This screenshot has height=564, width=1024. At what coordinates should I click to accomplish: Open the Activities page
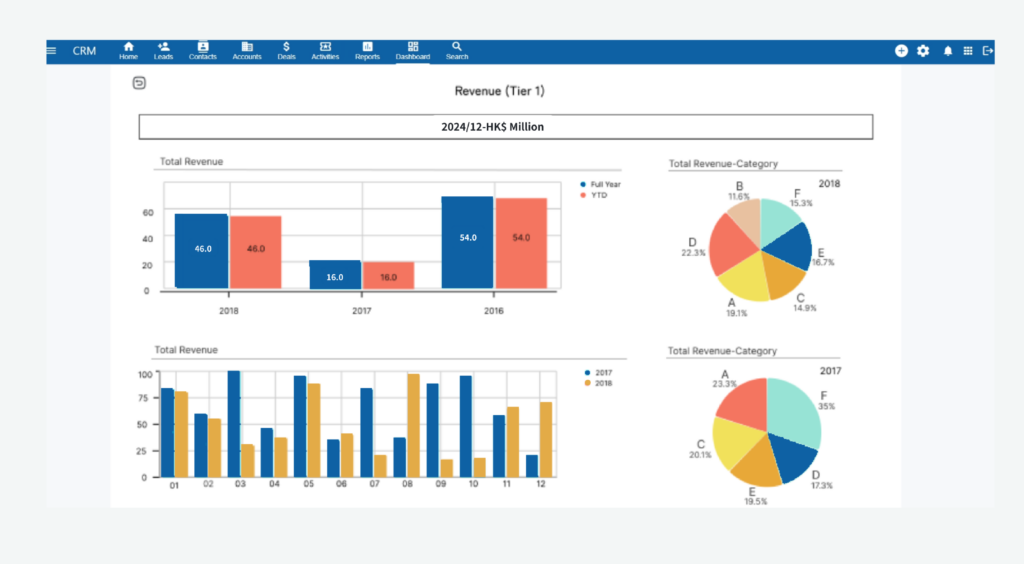325,51
